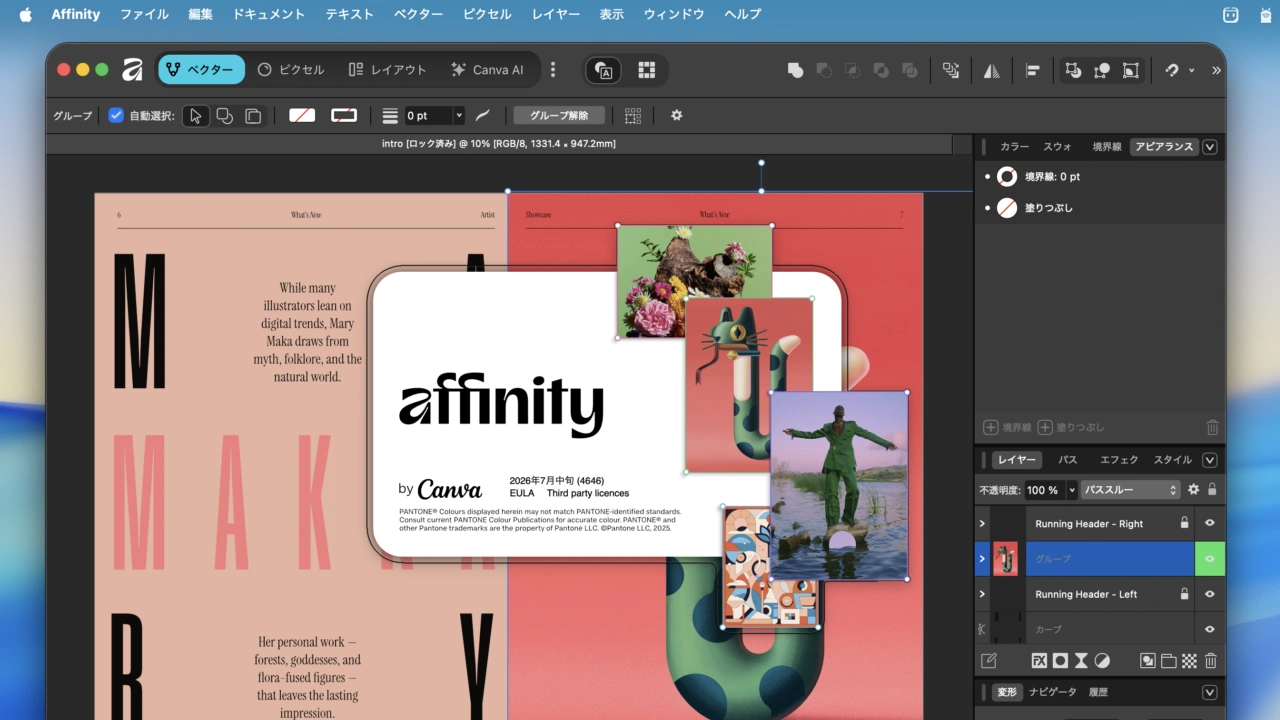Open the snapping options dropdown arrow

(1191, 70)
